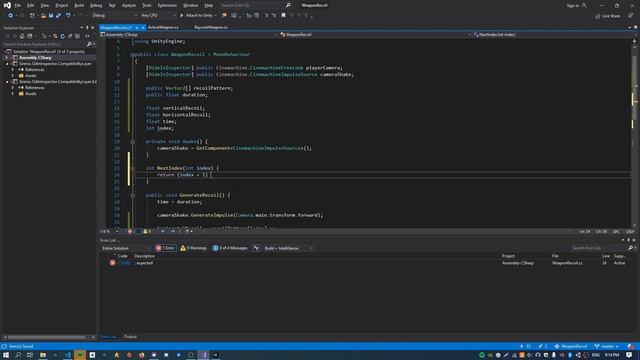The width and height of the screenshot is (640, 360).
Task: Select Assembly-CSharp project in tree
Action: pos(35,58)
